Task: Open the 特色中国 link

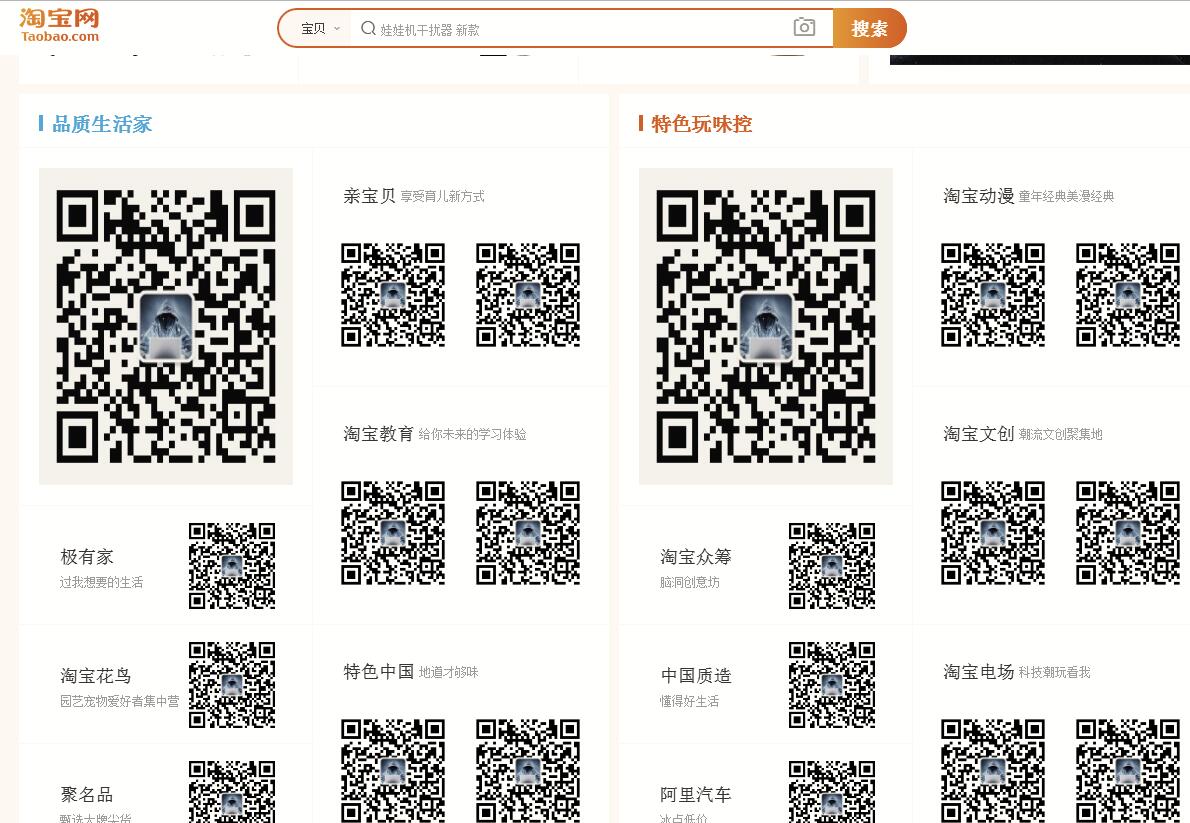Action: pos(378,672)
